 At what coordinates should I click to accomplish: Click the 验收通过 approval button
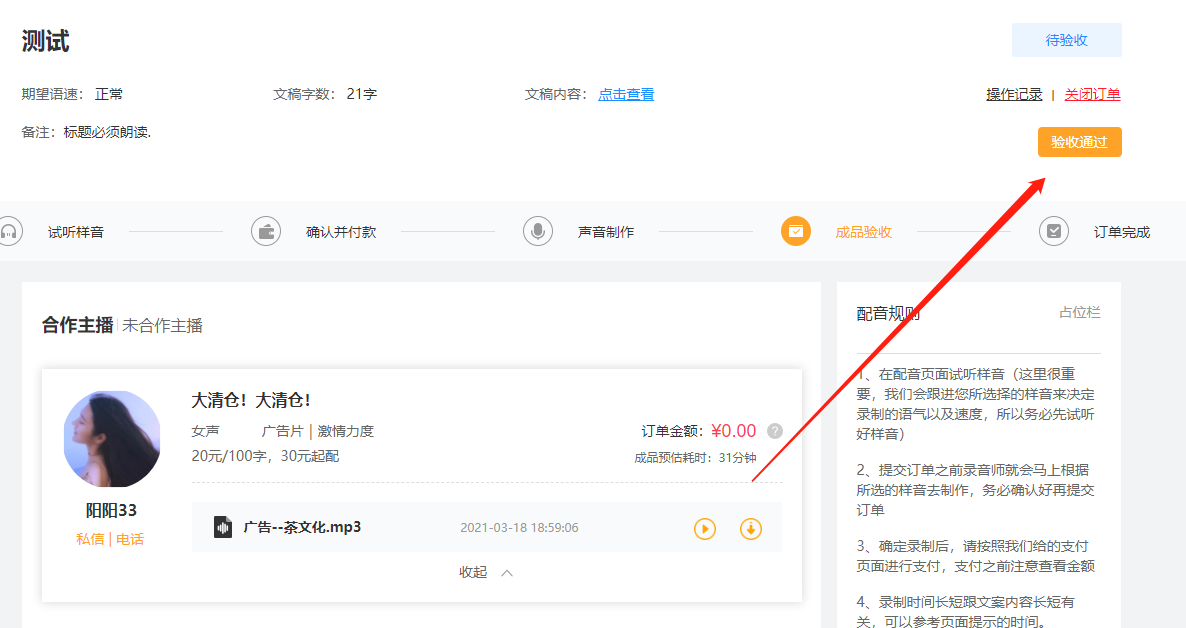(x=1079, y=142)
